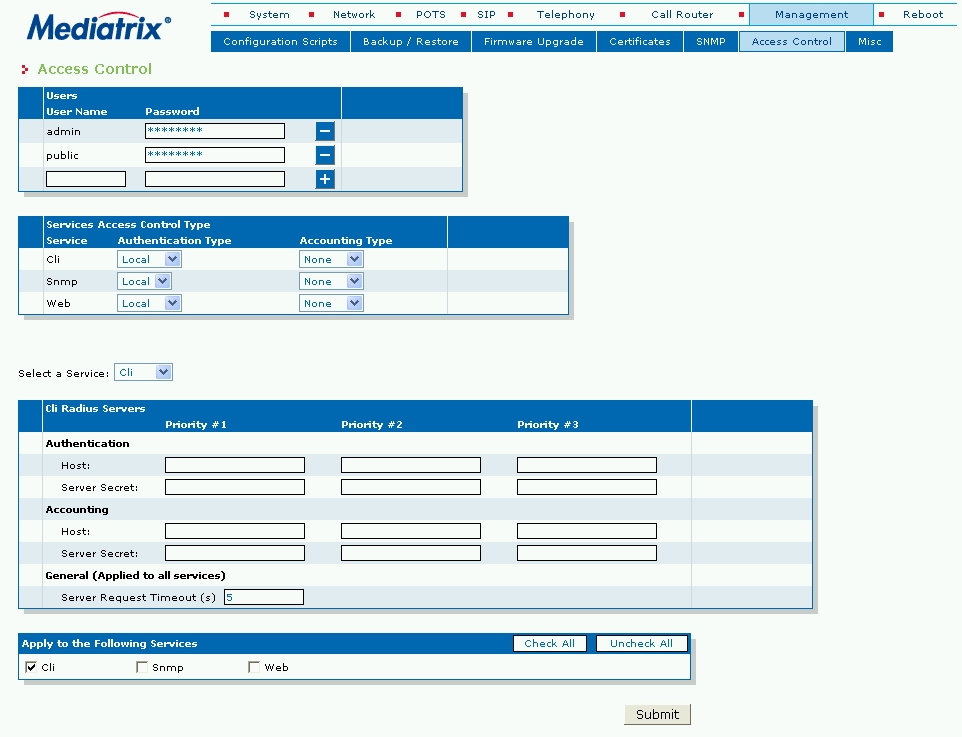Focus Authentication Server Secret Priority #1 field
962x737 pixels.
point(235,487)
